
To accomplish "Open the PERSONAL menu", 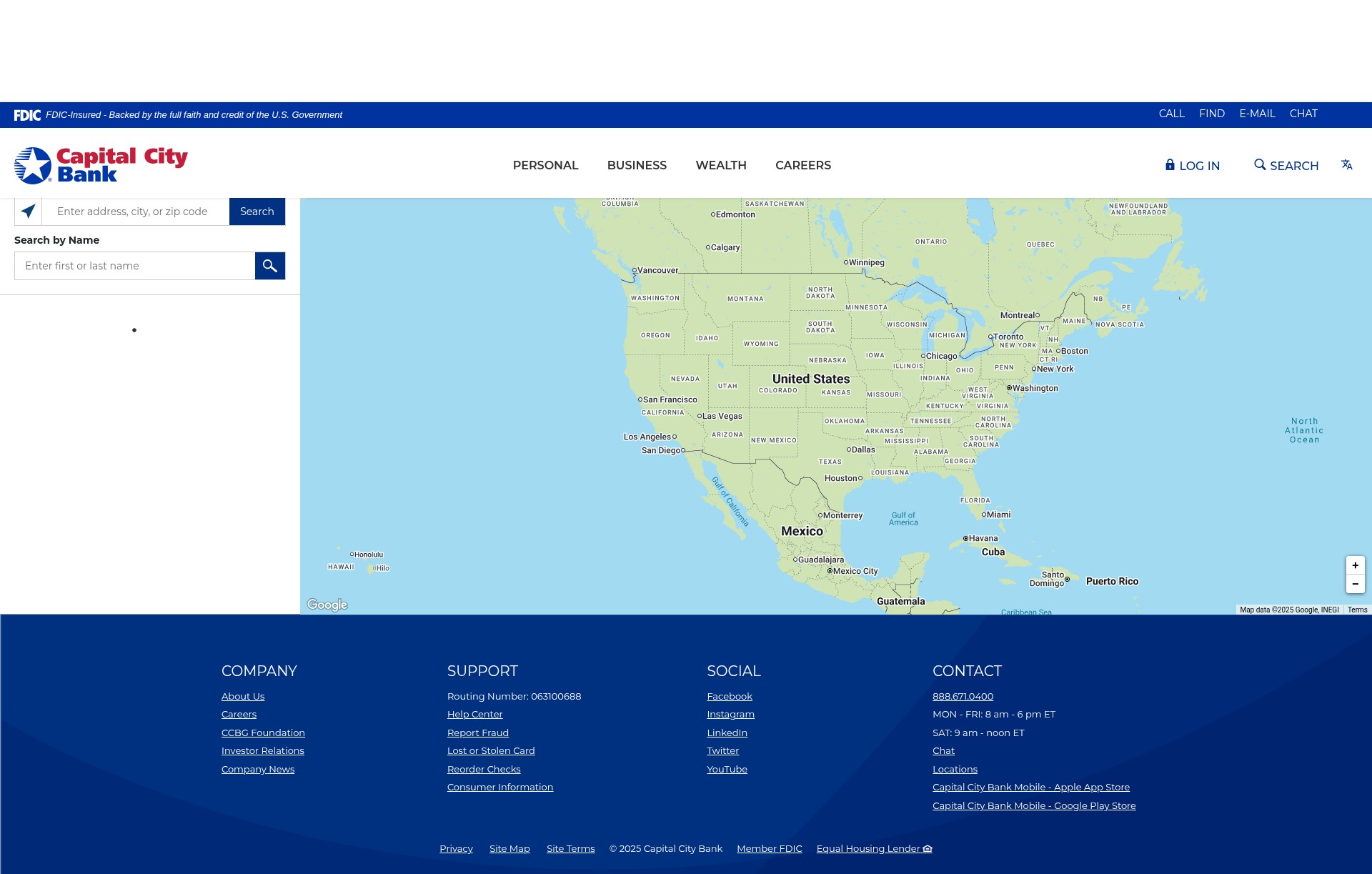I will [x=545, y=165].
